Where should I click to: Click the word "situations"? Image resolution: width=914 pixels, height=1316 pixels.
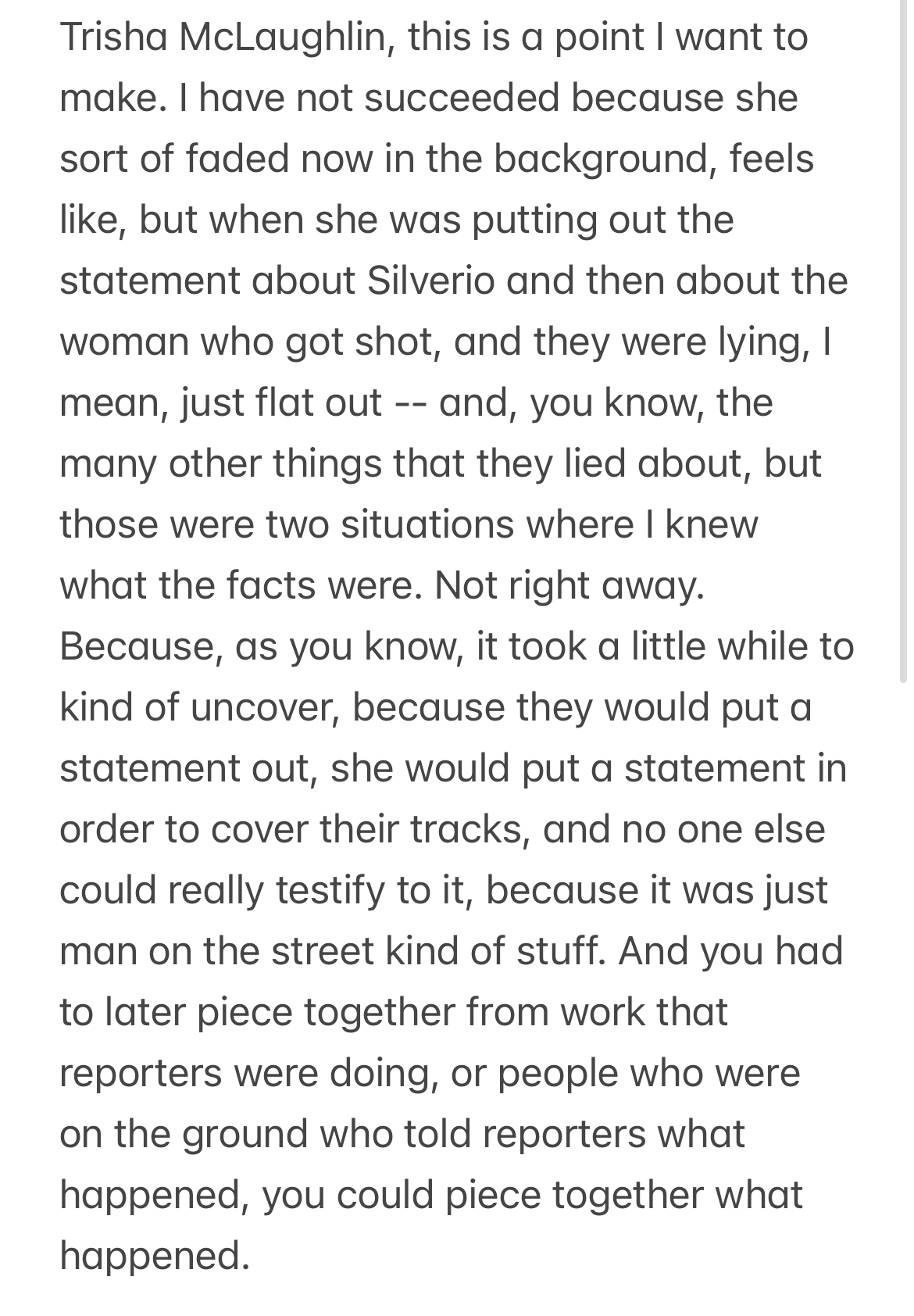tap(427, 524)
